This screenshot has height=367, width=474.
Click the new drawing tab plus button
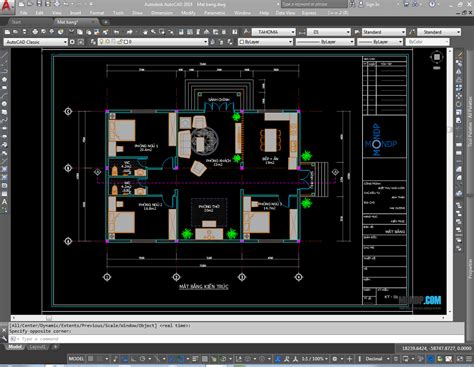pyautogui.click(x=106, y=22)
